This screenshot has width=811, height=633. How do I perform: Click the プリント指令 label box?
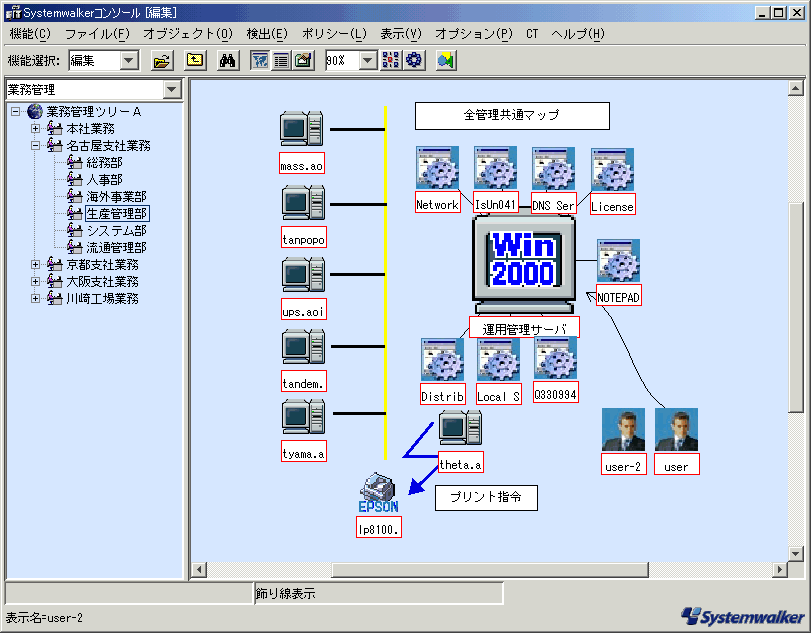point(486,497)
